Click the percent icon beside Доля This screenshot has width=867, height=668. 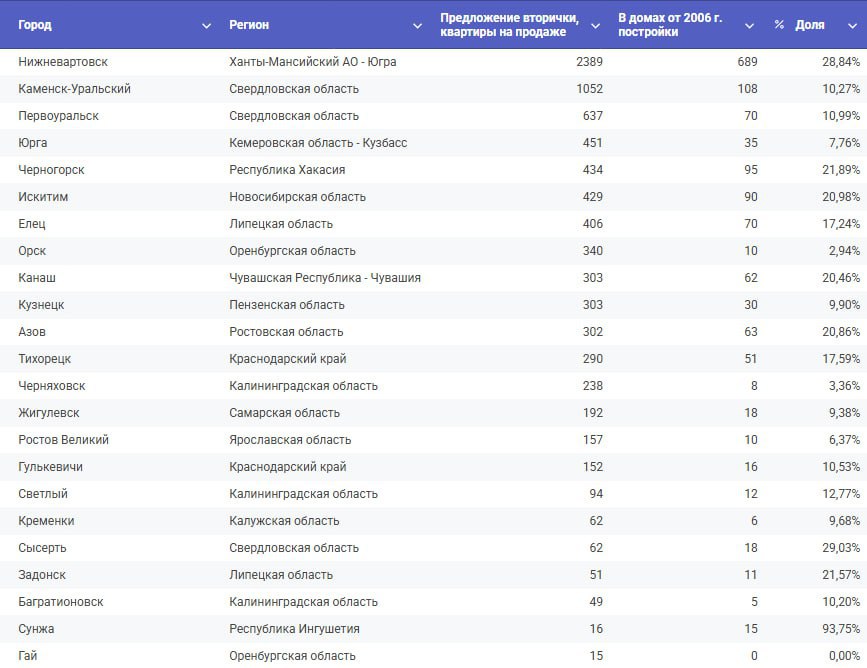[x=779, y=25]
